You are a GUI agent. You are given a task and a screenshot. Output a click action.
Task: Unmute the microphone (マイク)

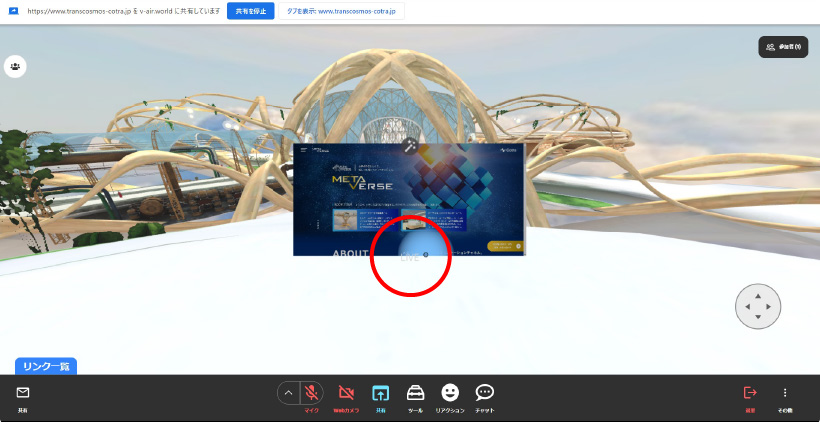point(312,393)
